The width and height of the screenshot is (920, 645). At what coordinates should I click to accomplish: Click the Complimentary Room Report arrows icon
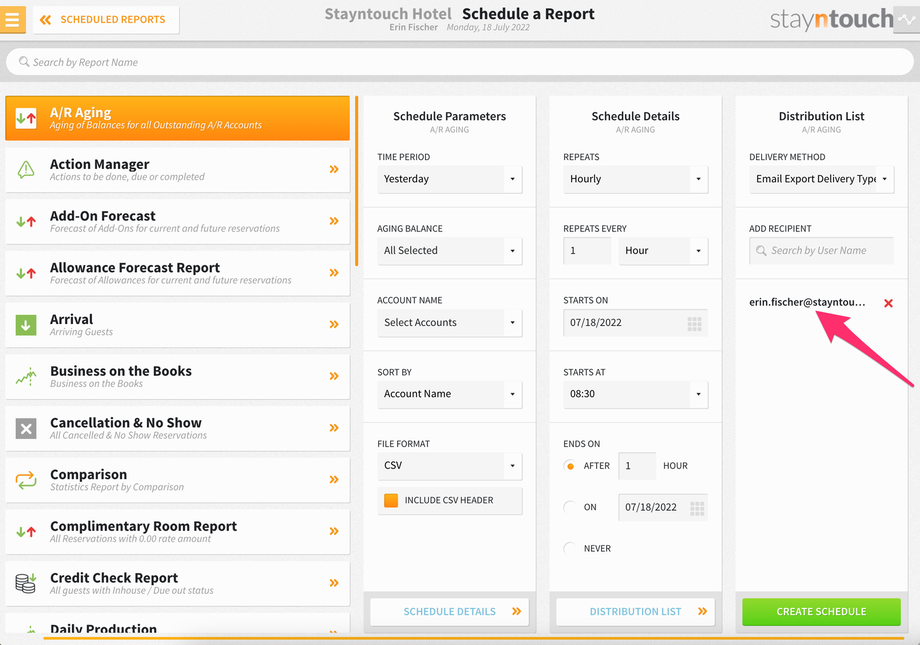[26, 532]
